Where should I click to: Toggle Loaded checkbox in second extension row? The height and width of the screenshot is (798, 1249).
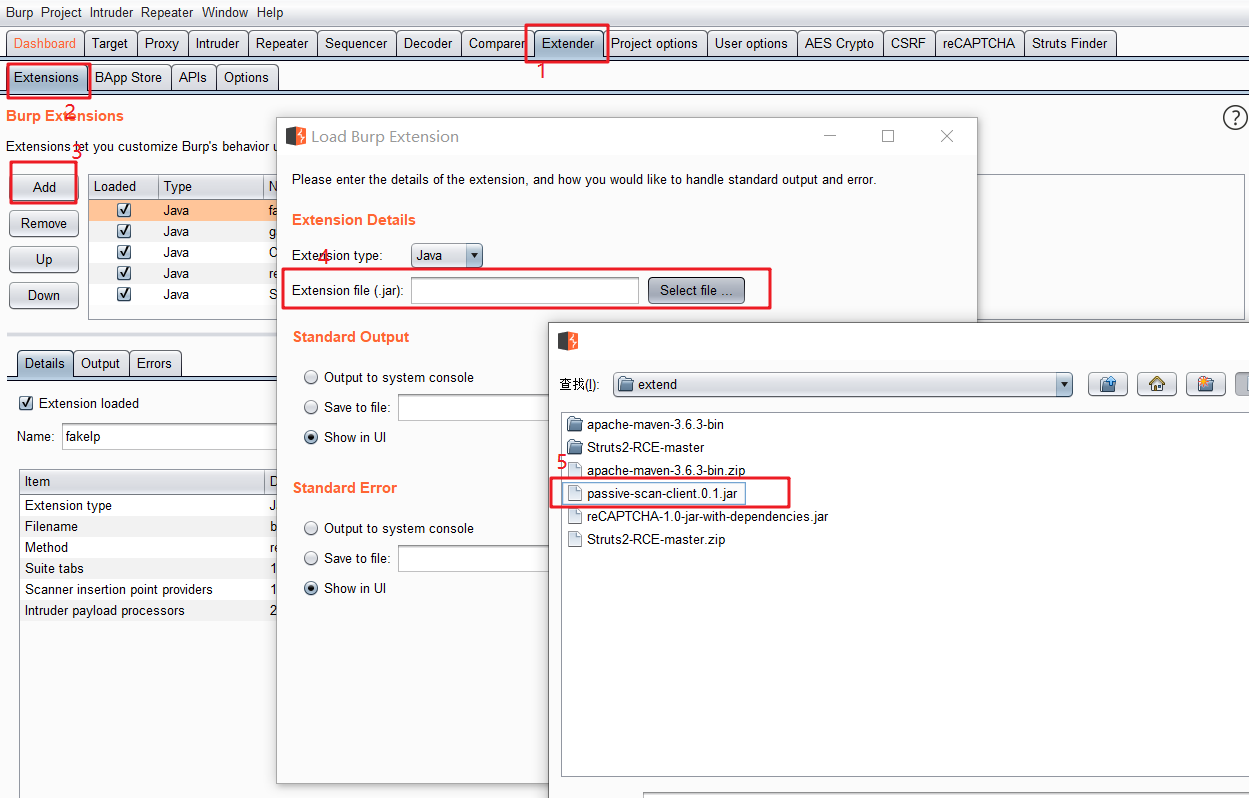pyautogui.click(x=124, y=232)
